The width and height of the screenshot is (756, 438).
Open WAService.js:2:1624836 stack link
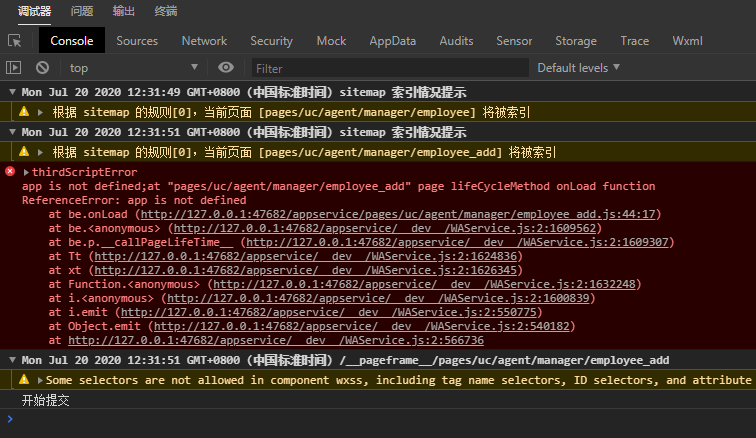coord(305,256)
